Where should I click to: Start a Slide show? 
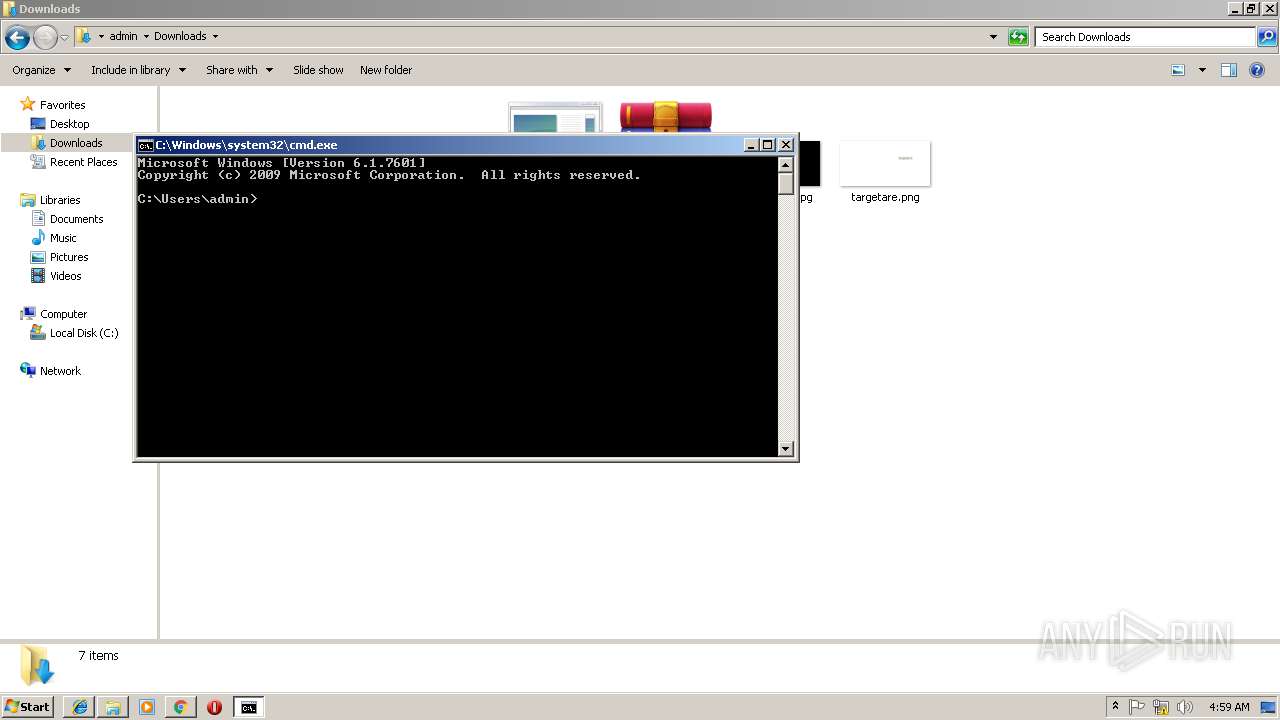tap(318, 70)
